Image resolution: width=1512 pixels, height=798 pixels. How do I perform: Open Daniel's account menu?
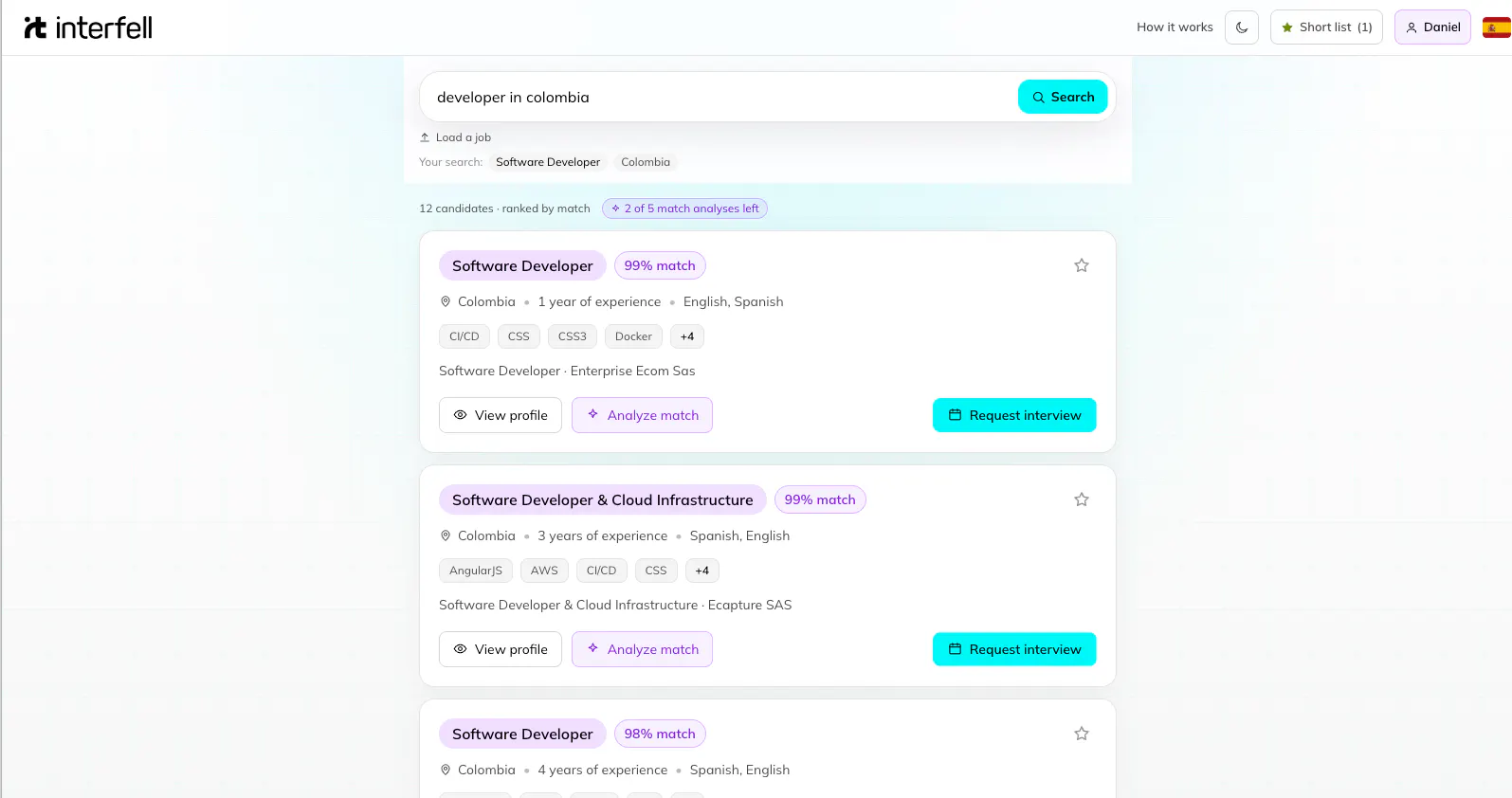[1432, 27]
